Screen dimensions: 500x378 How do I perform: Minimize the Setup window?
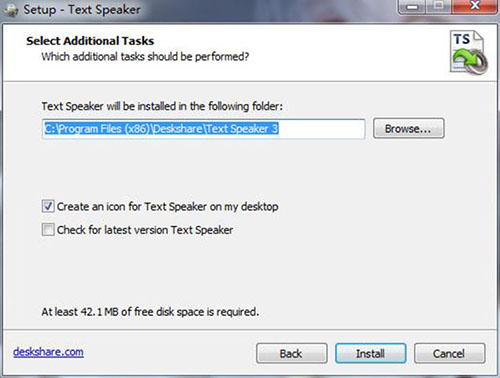click(412, 7)
